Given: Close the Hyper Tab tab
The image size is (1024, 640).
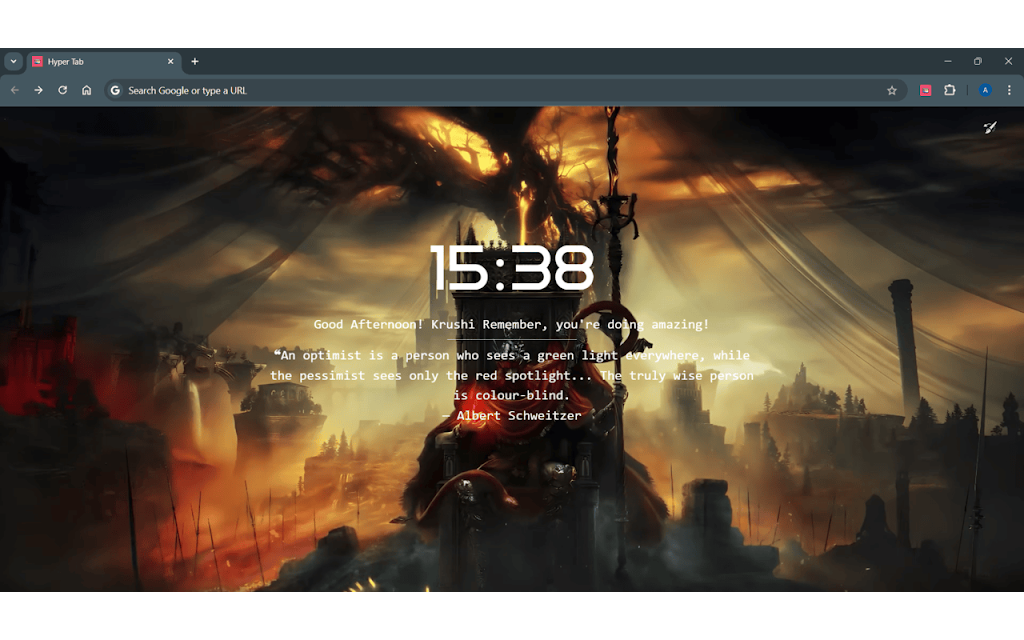Looking at the screenshot, I should 170,61.
